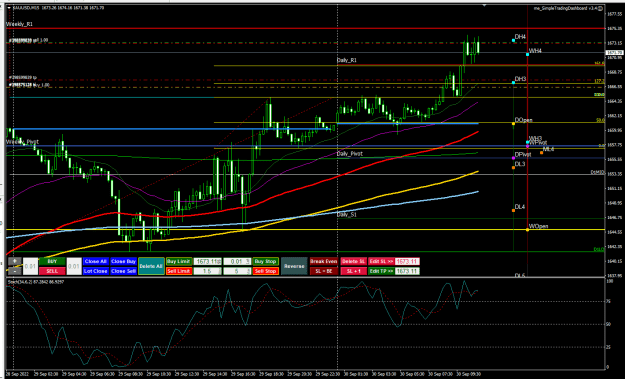Viewport: 625px width, 379px height.
Task: Click the 0.01 lot box left of BUY
Action: pos(30,266)
